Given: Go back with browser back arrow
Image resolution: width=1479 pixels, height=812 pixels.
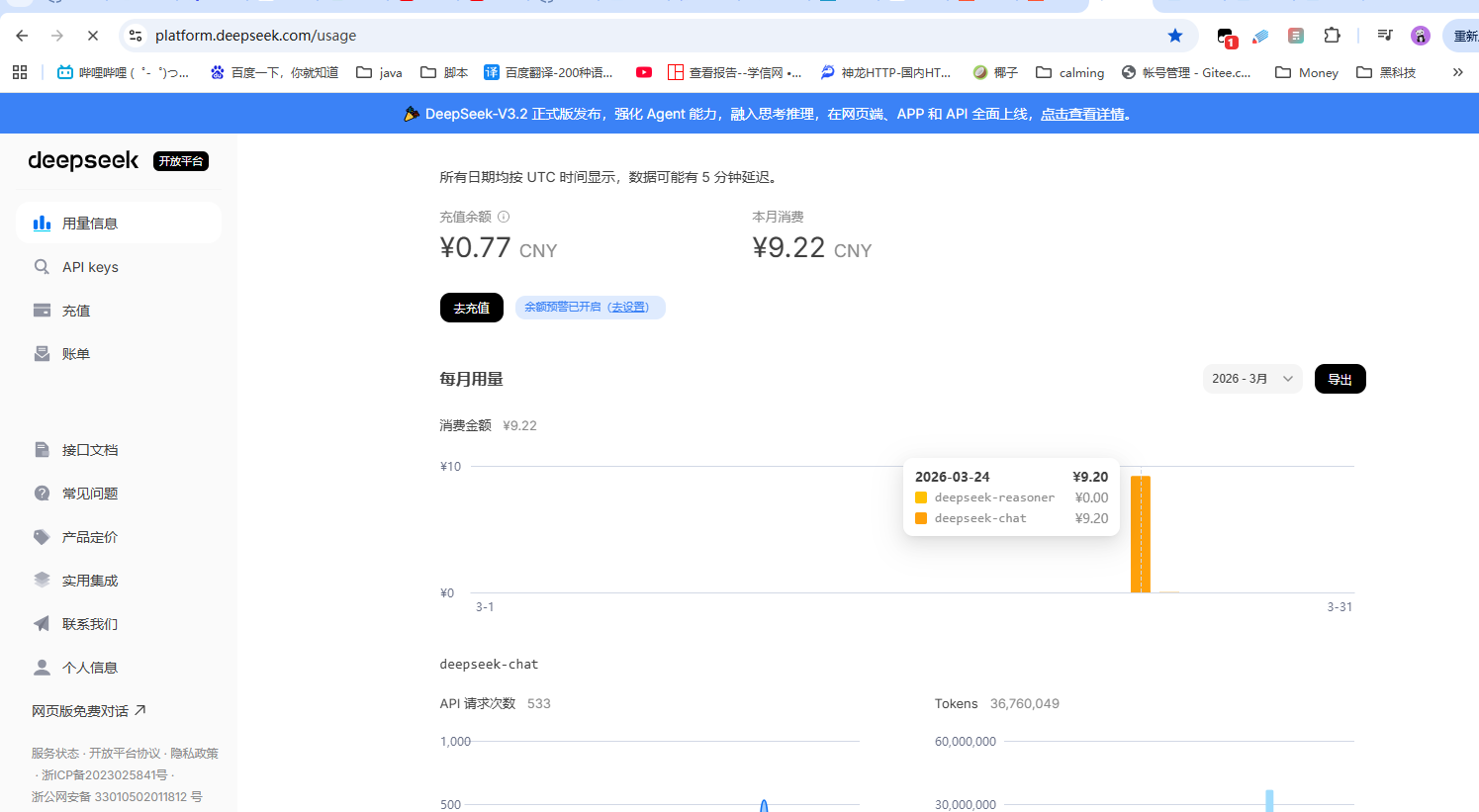Looking at the screenshot, I should pos(22,36).
